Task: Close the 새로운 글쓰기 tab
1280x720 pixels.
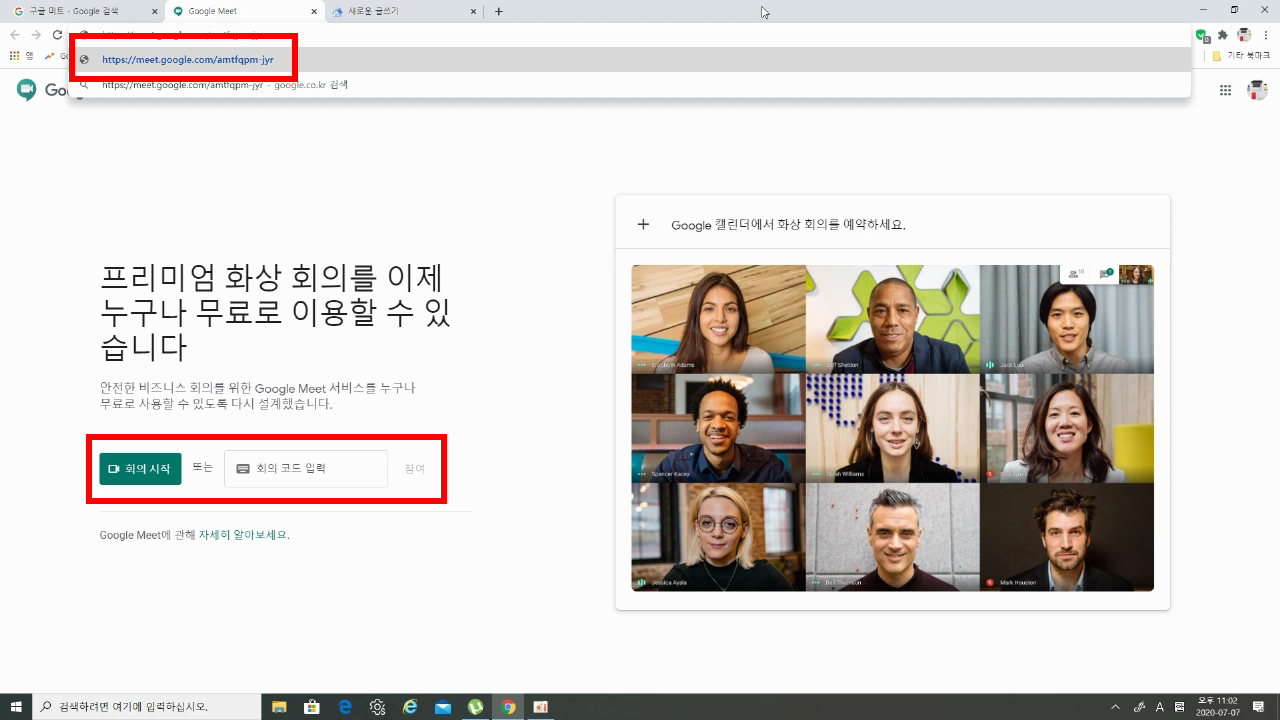Action: tap(473, 11)
